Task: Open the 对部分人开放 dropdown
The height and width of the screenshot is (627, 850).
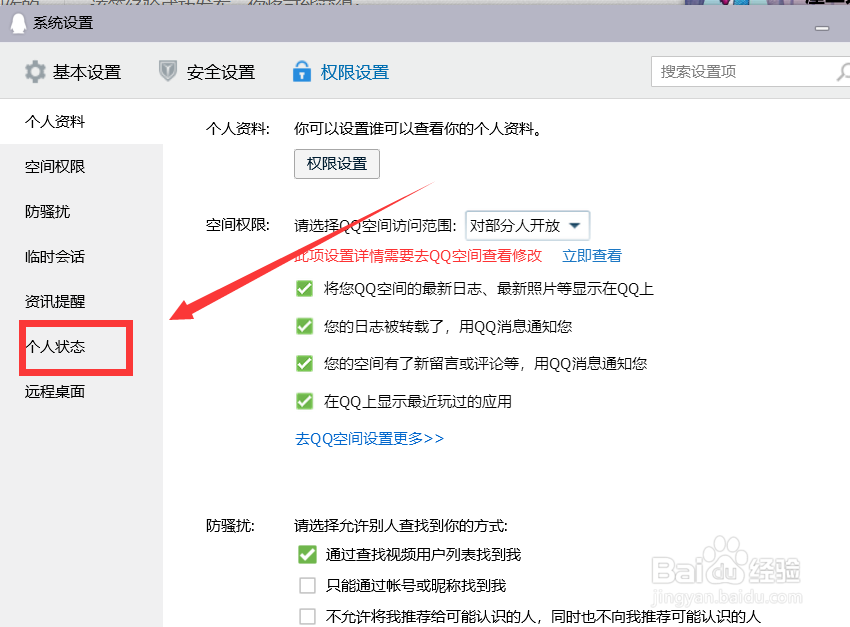Action: coord(527,225)
